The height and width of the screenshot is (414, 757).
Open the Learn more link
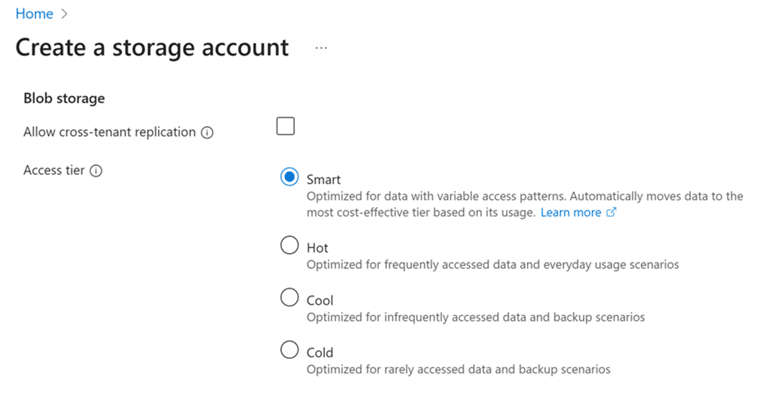[571, 213]
